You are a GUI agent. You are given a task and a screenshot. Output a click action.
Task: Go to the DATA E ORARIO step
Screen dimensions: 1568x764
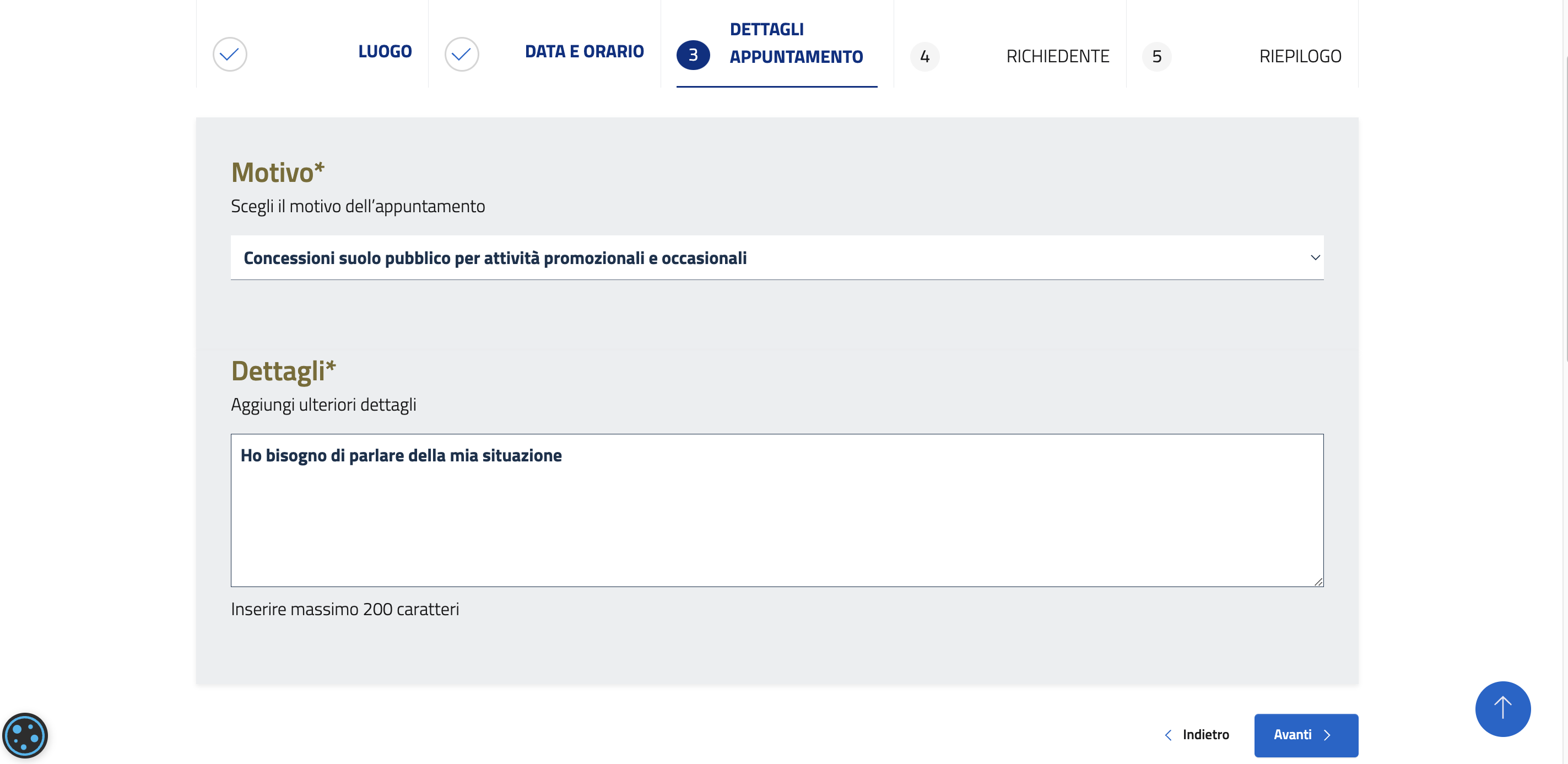tap(584, 52)
